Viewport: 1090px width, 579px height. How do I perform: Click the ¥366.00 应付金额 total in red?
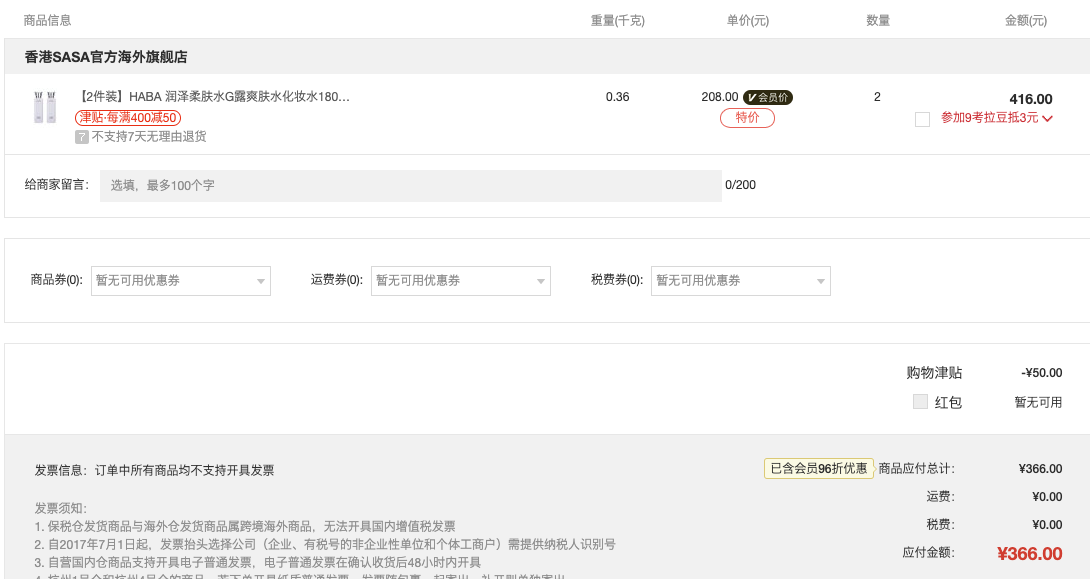click(x=1030, y=554)
